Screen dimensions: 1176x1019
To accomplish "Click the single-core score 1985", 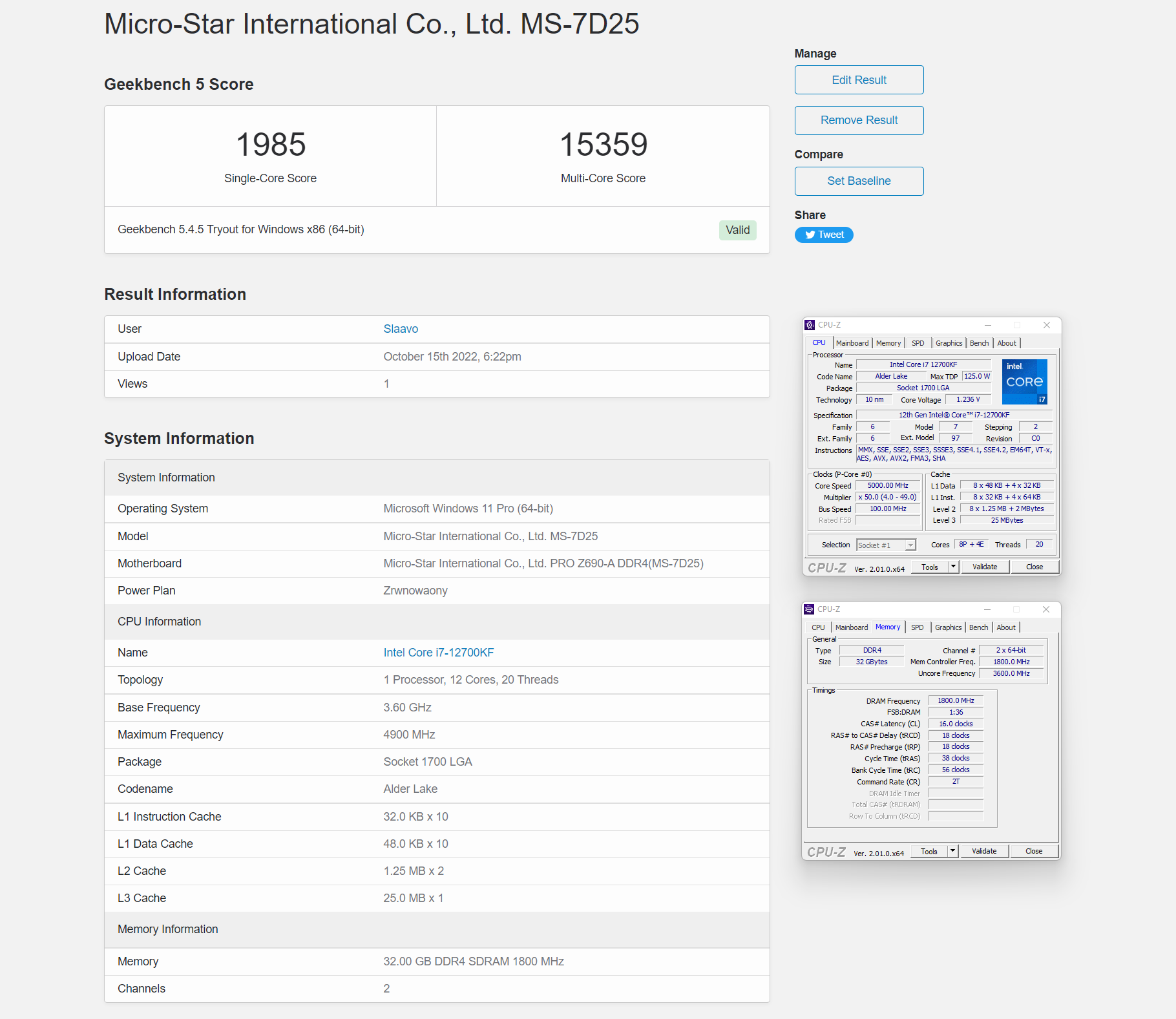I will pos(271,145).
